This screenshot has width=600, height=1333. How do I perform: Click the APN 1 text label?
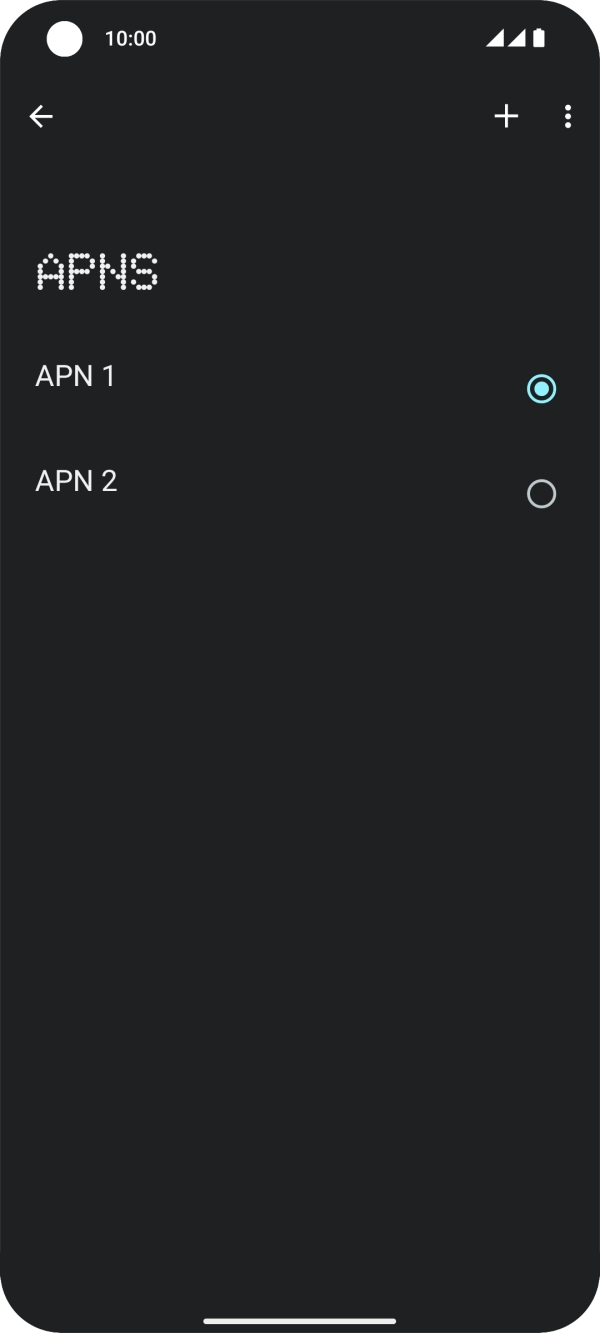(x=75, y=376)
